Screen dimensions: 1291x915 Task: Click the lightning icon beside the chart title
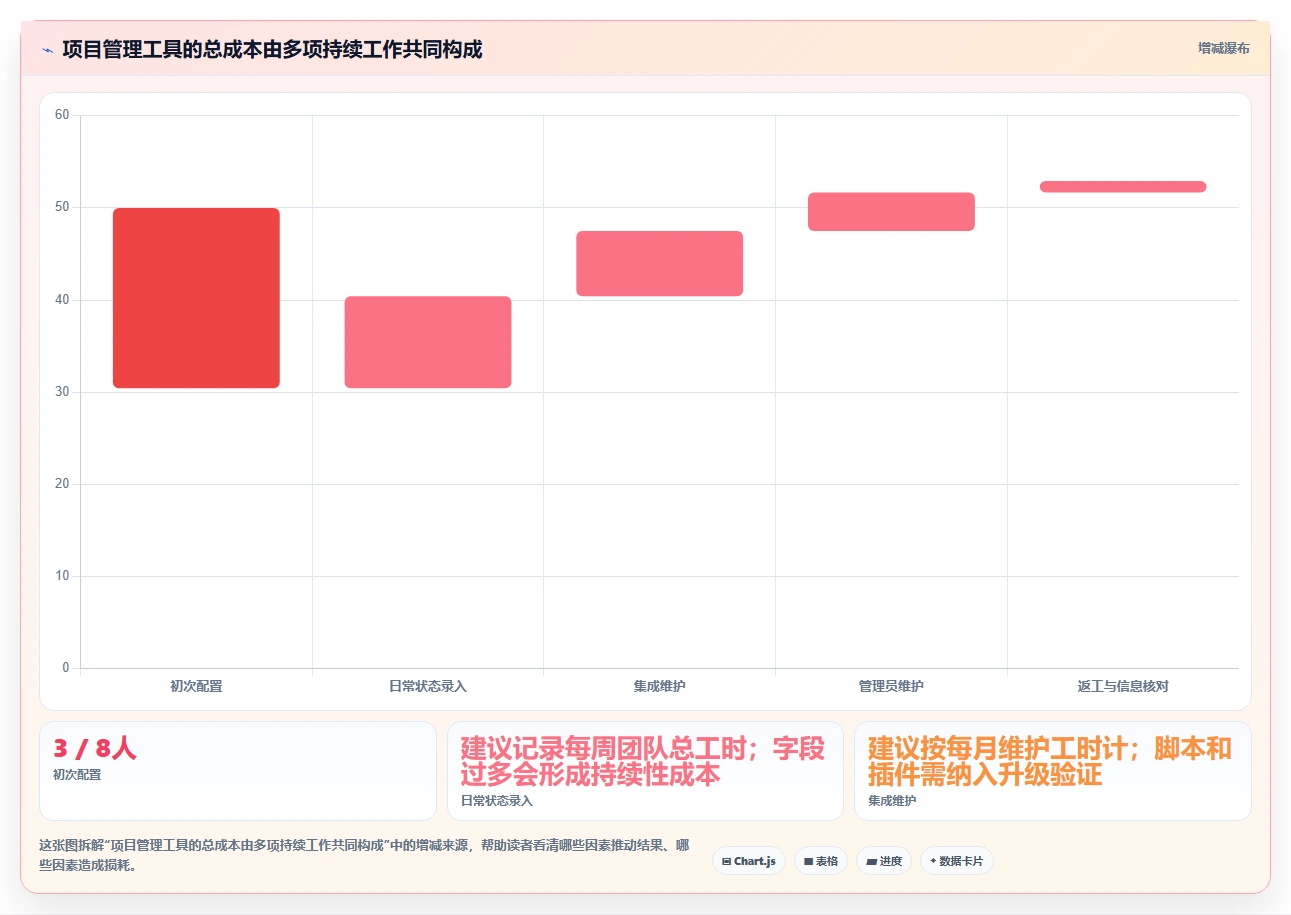(47, 49)
